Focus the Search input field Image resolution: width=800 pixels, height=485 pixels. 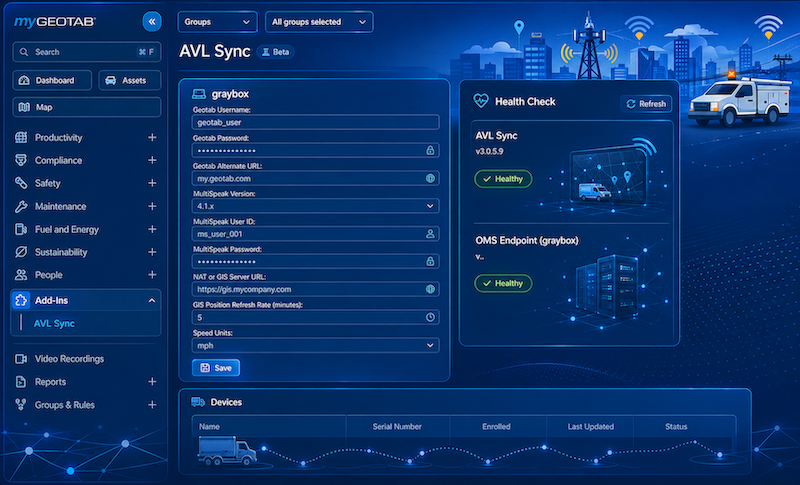pos(87,52)
